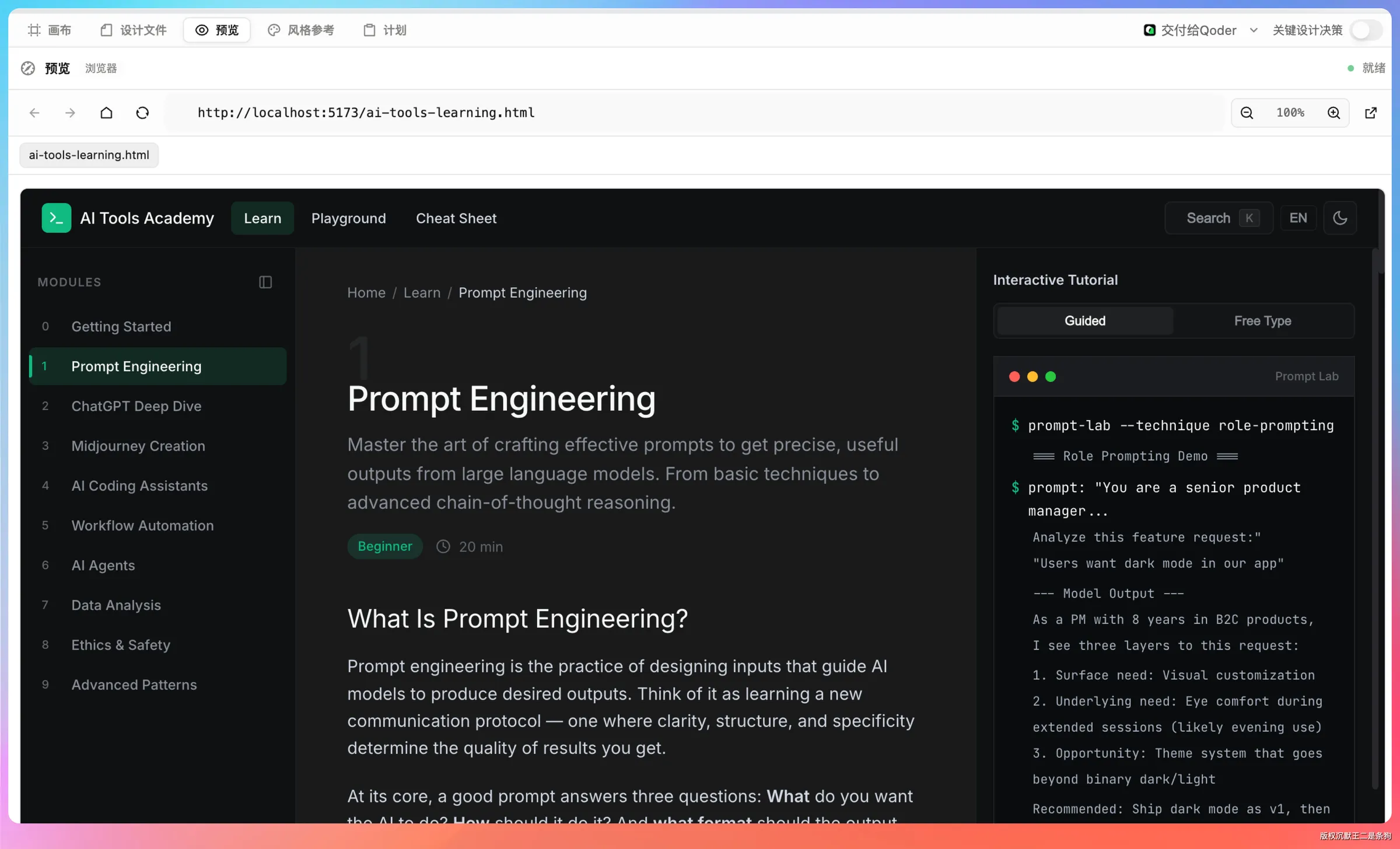The height and width of the screenshot is (849, 1400).
Task: Open the Cheat Sheet page
Action: (x=456, y=218)
